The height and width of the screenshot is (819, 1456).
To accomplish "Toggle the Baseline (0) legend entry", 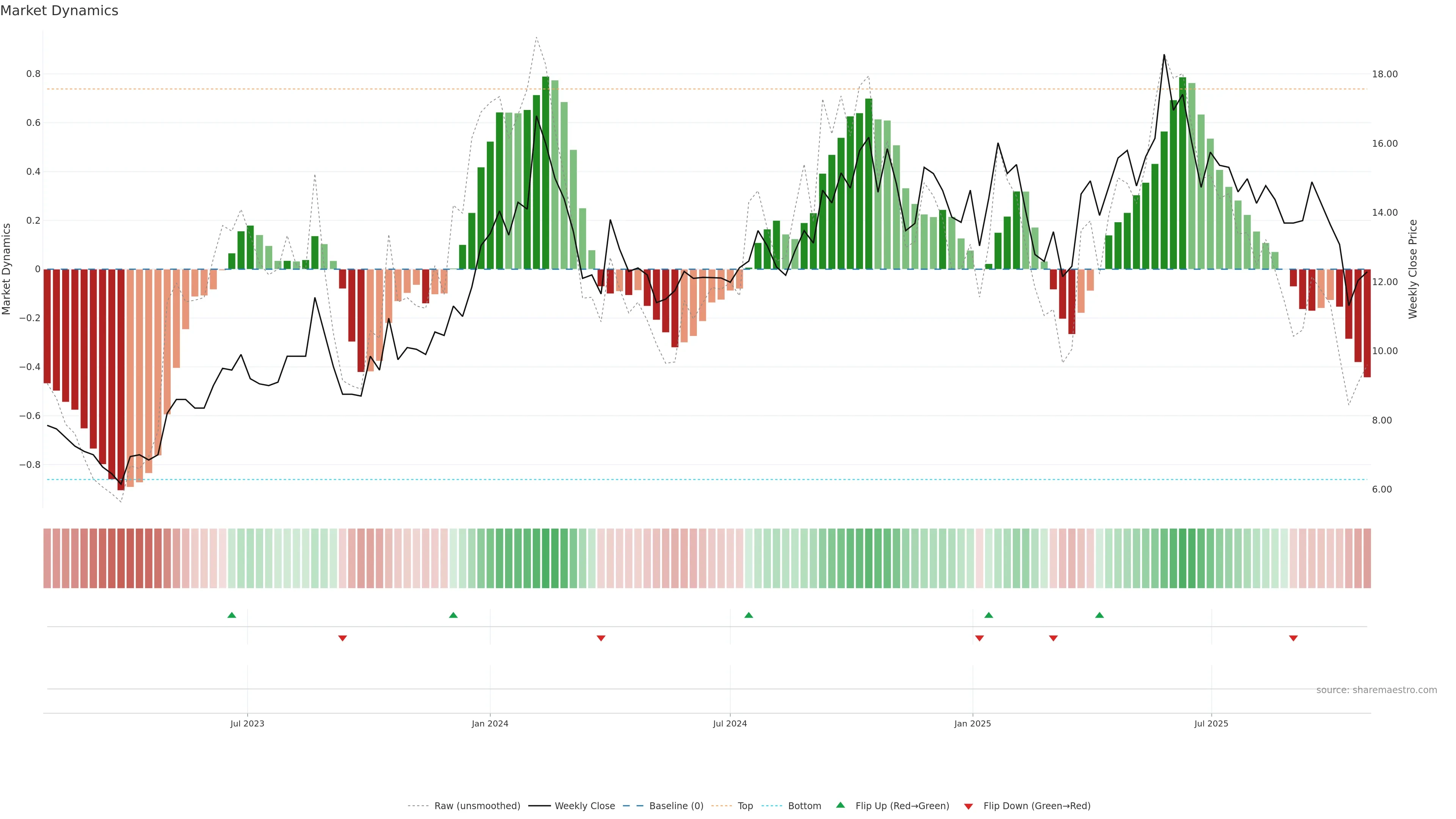I will pyautogui.click(x=676, y=806).
